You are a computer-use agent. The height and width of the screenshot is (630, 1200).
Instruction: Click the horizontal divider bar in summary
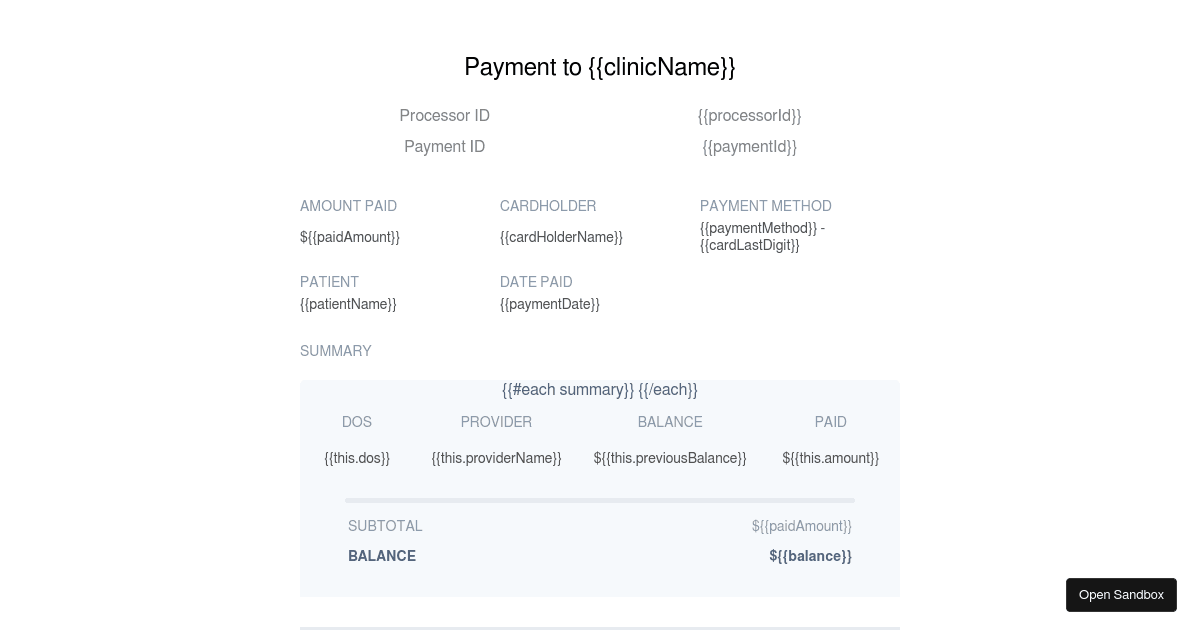(x=600, y=500)
